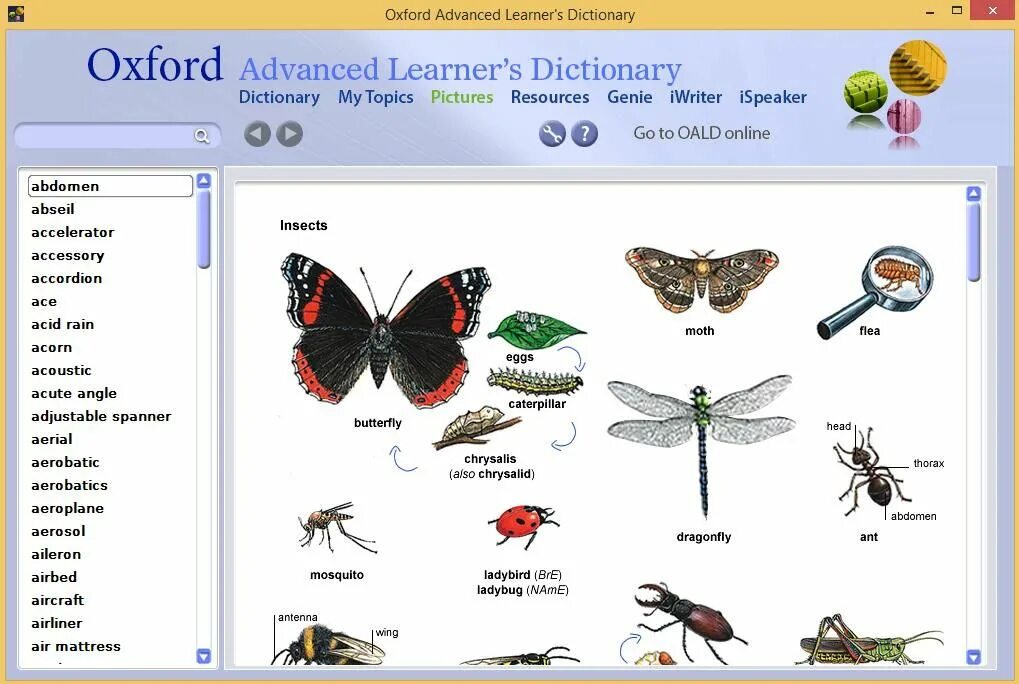Click the 'thorax' label on the ant
Image resolution: width=1019 pixels, height=684 pixels.
pyautogui.click(x=929, y=463)
